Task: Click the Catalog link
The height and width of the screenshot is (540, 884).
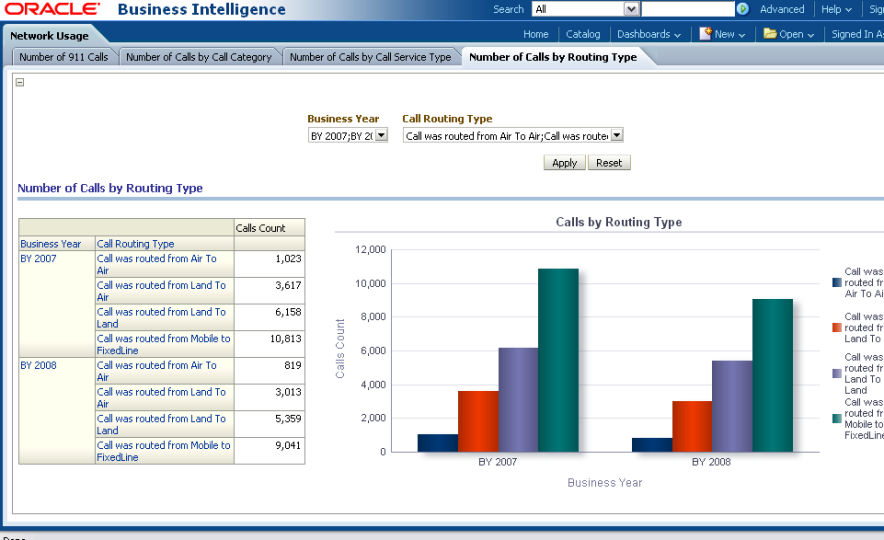Action: (x=583, y=34)
